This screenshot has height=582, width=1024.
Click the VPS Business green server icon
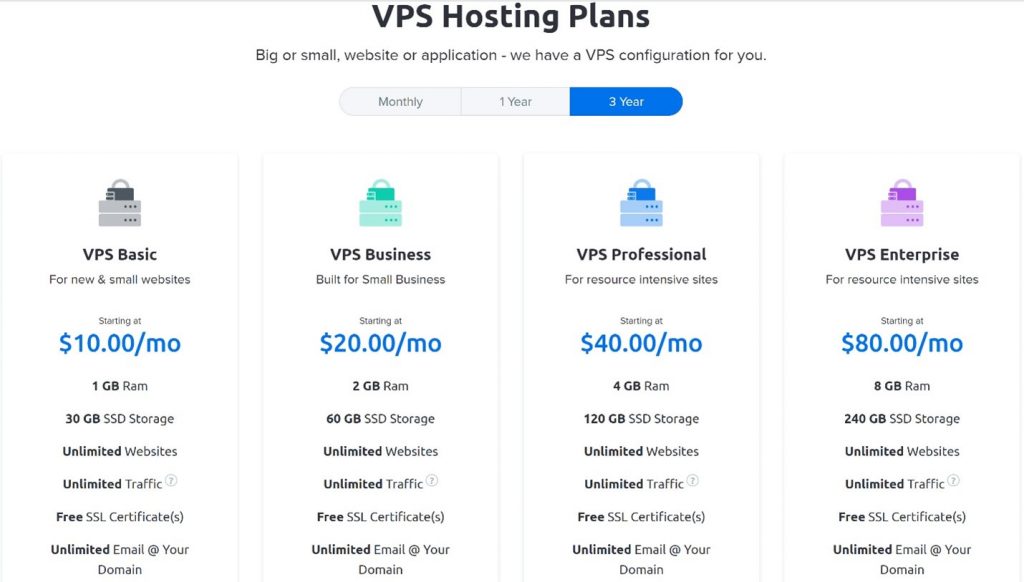tap(381, 202)
